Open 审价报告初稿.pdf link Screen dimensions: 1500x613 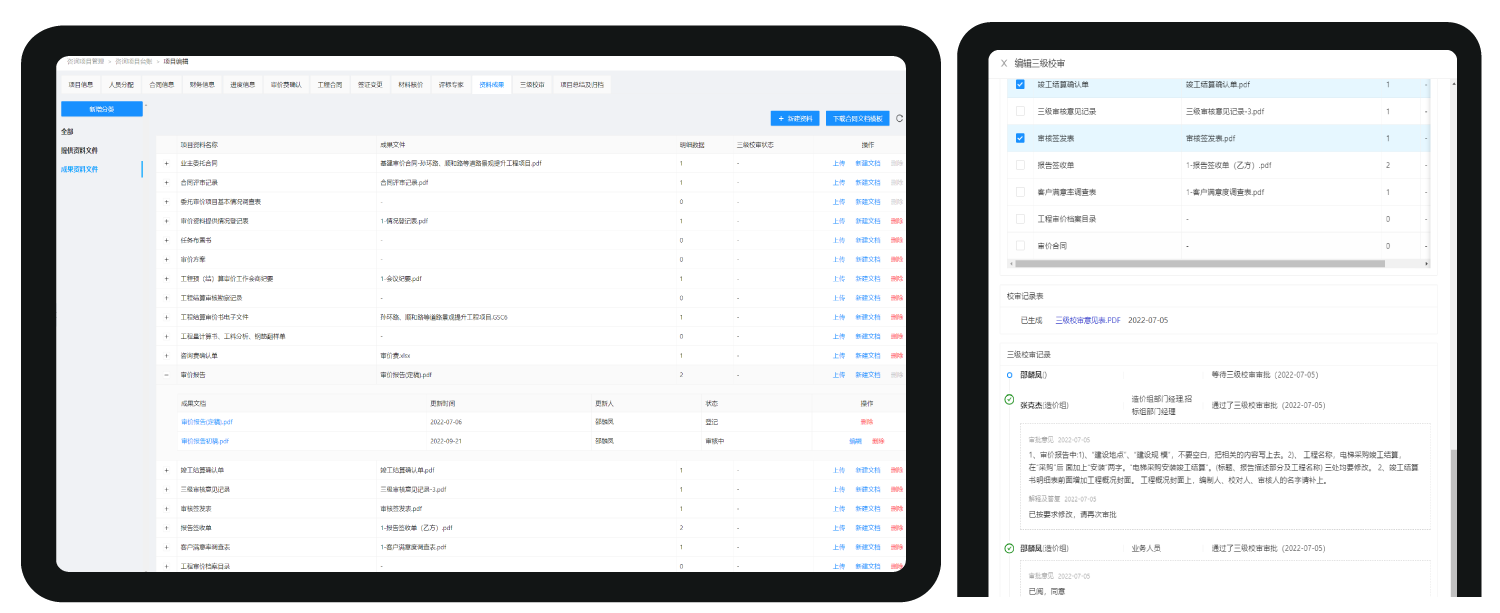205,441
